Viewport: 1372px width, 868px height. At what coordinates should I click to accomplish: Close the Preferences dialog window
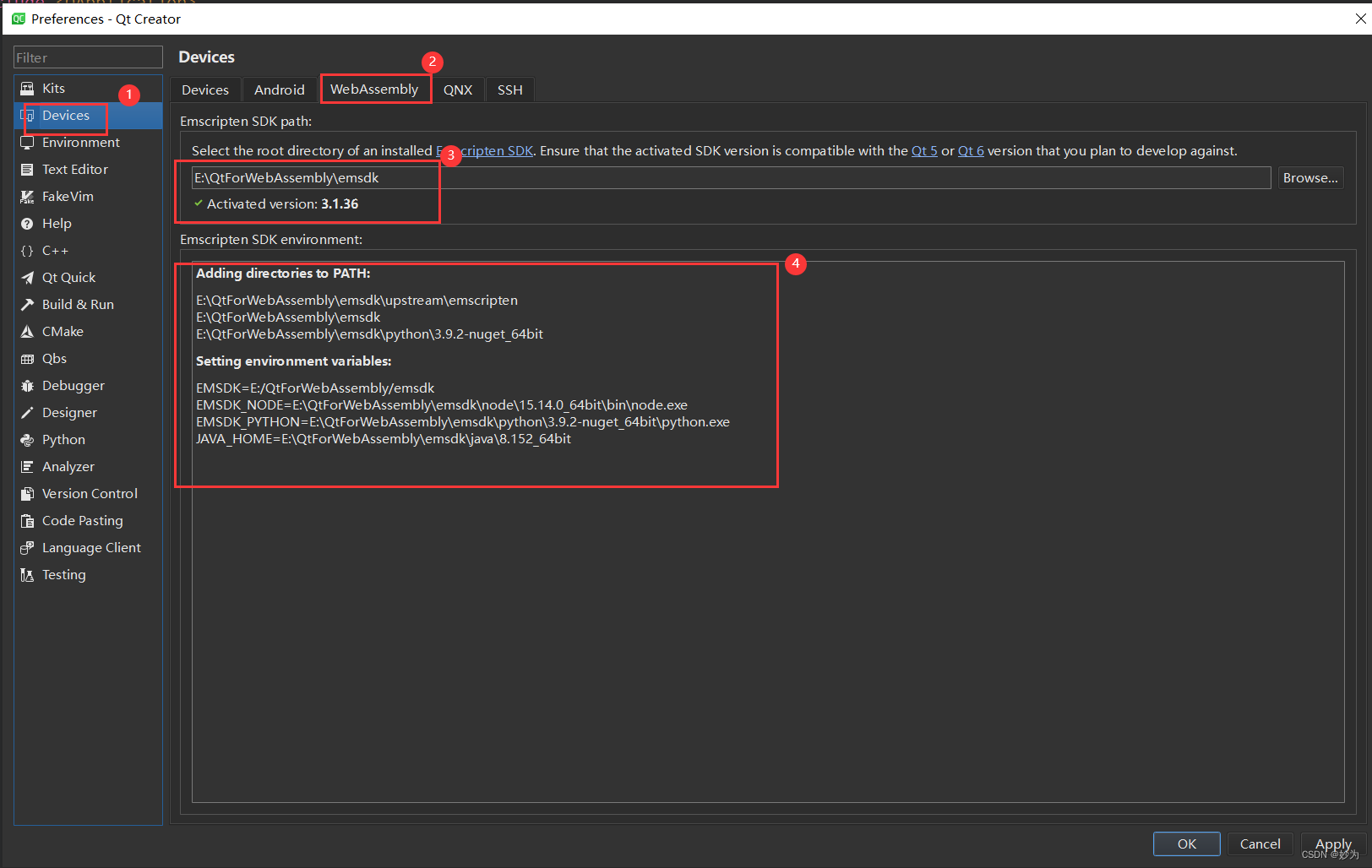[x=1360, y=19]
